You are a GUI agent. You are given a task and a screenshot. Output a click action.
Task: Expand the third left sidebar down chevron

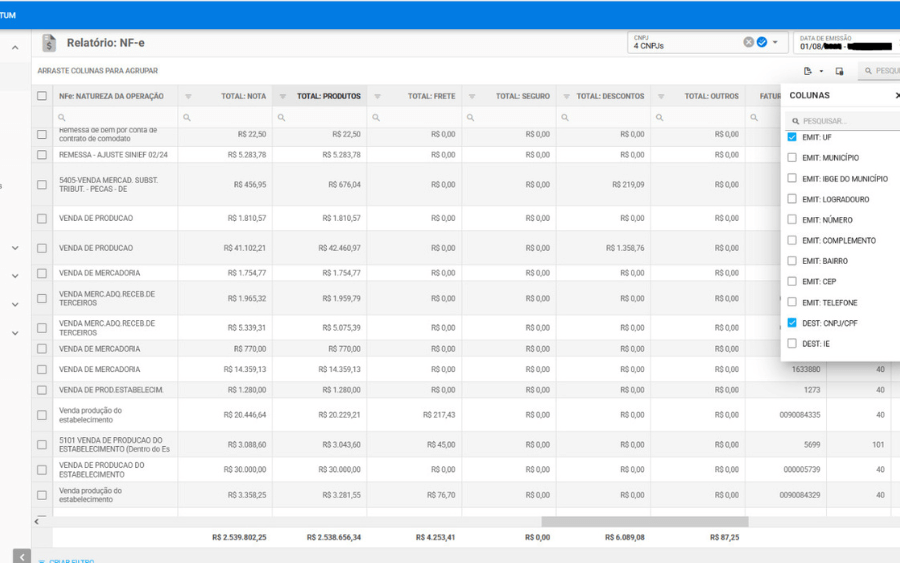(15, 305)
